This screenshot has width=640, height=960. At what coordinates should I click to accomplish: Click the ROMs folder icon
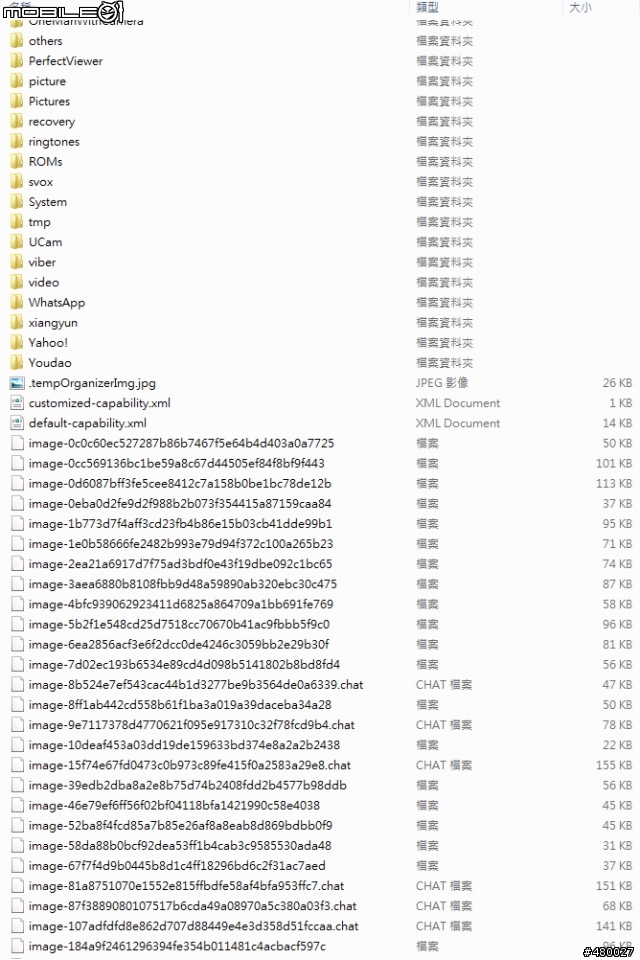tap(17, 162)
